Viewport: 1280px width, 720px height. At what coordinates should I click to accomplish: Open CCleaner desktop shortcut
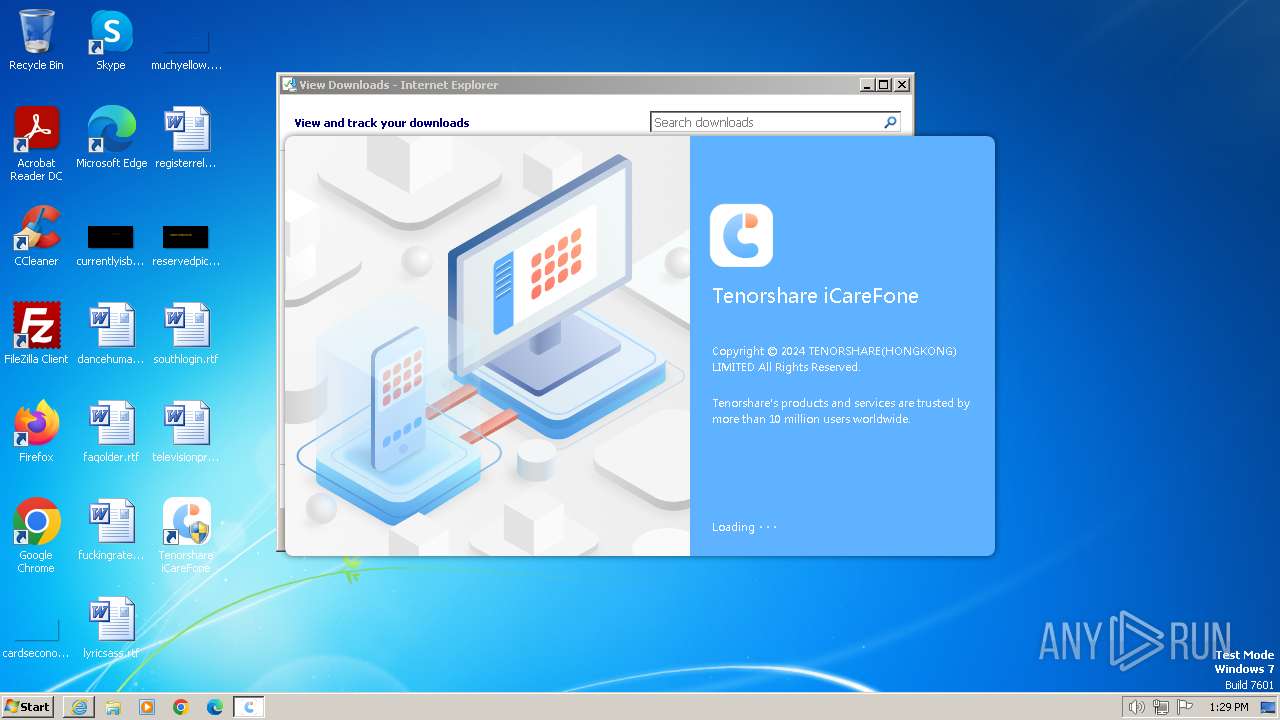point(36,236)
